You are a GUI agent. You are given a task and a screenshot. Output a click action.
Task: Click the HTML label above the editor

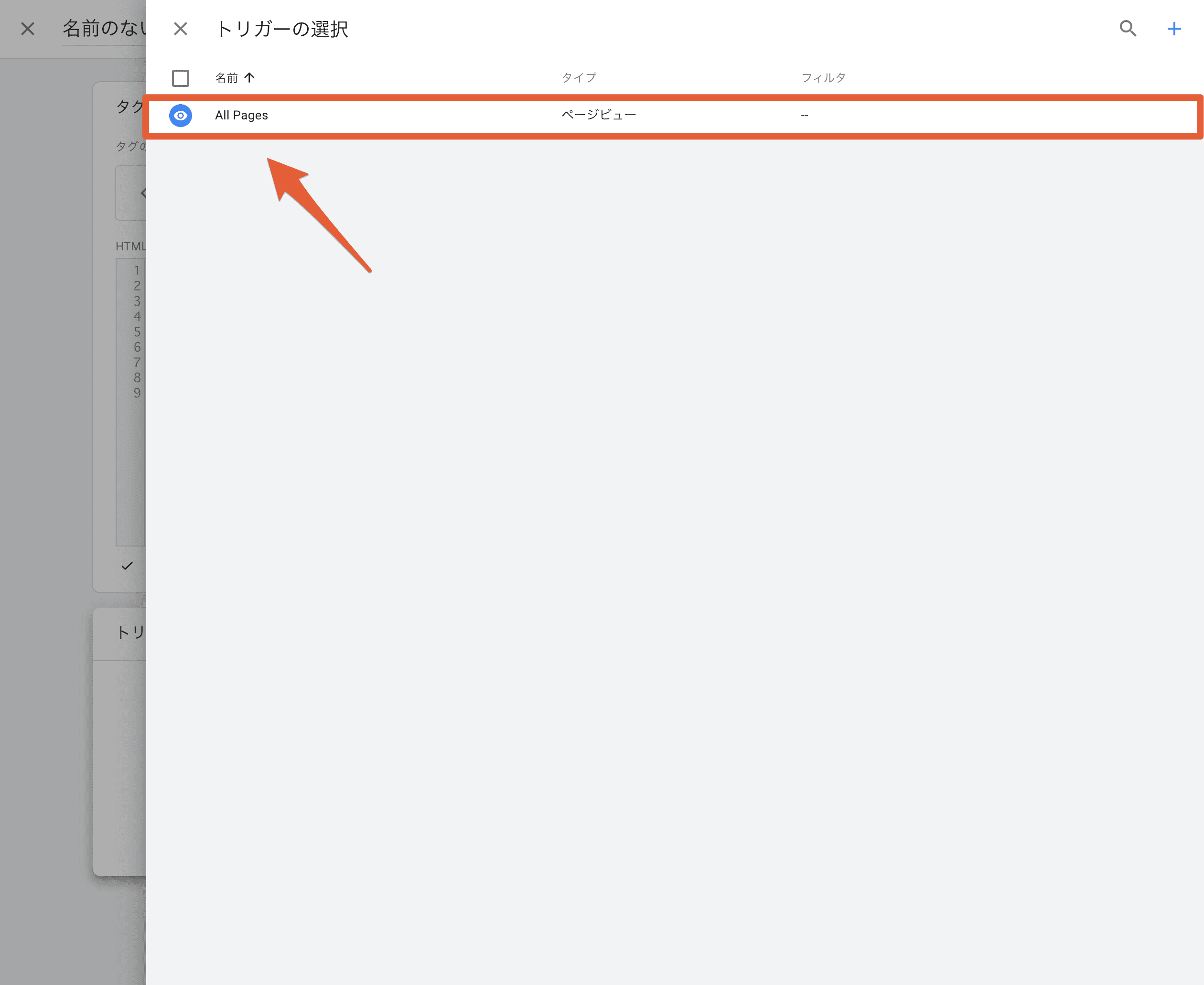[x=130, y=246]
